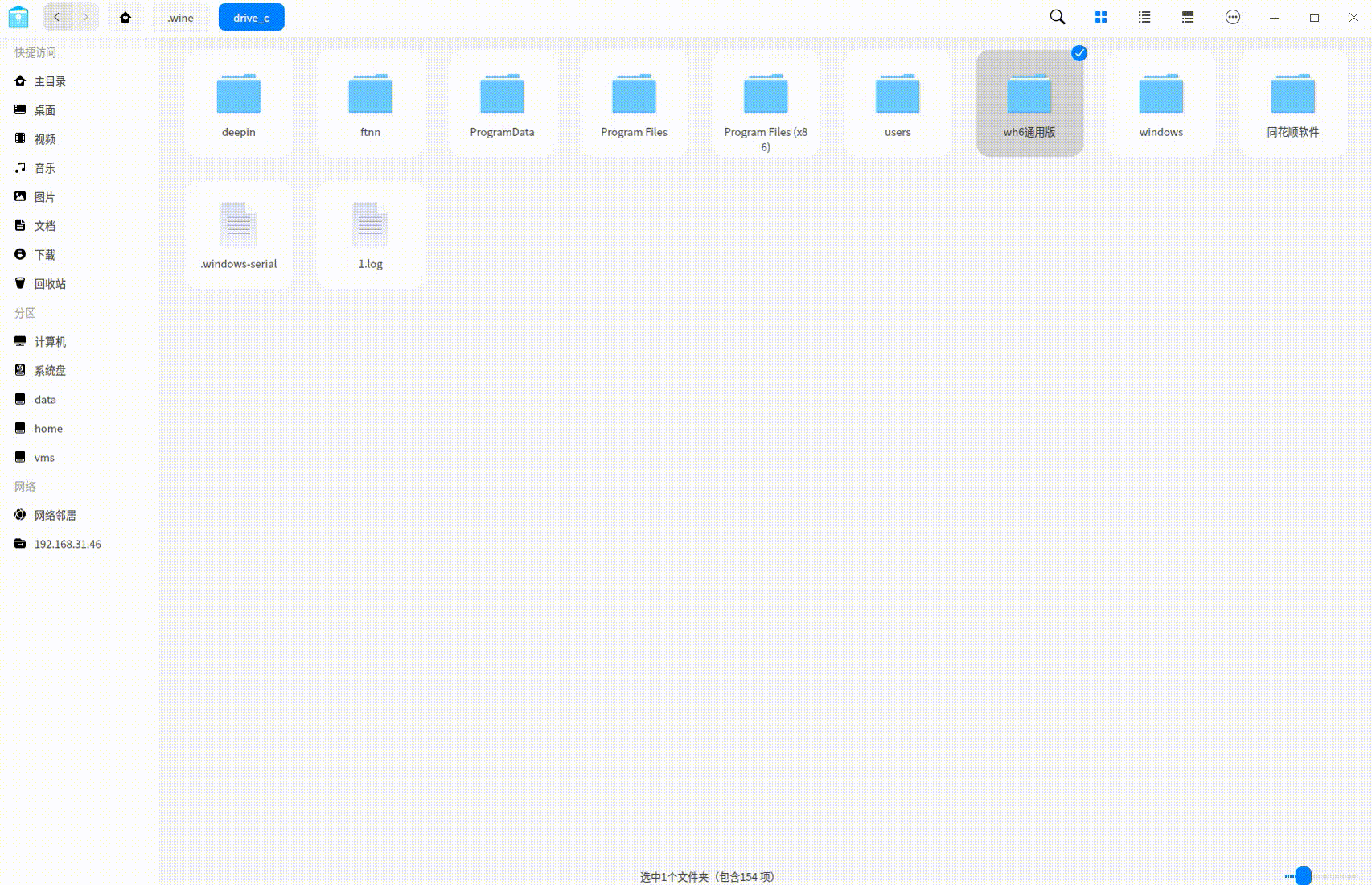
Task: Close the file manager window
Action: (1354, 17)
